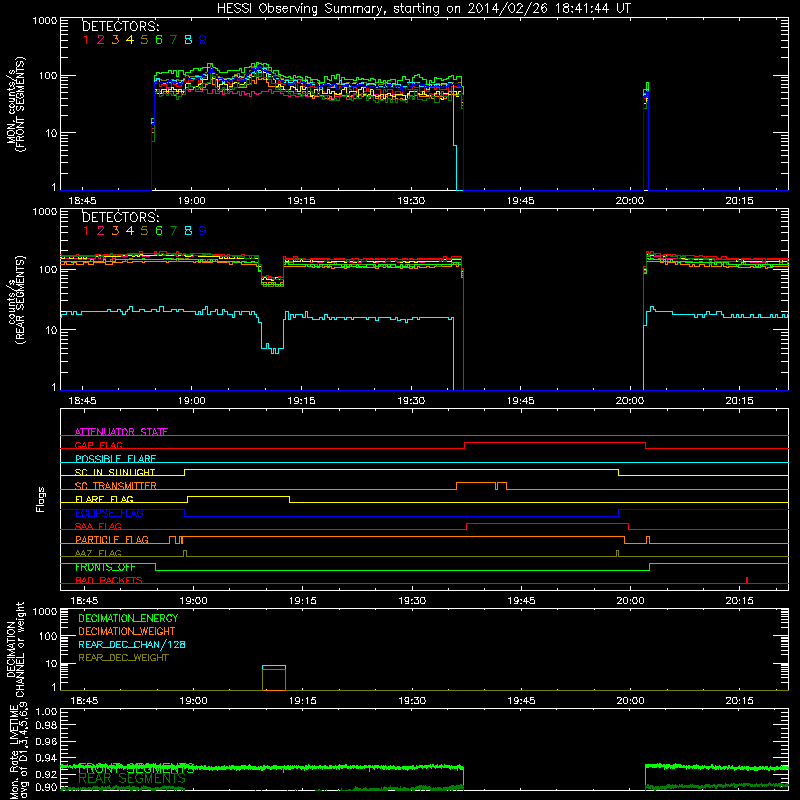The width and height of the screenshot is (800, 800).
Task: Click the 19:45 tick under the Flags plot
Action: [521, 601]
